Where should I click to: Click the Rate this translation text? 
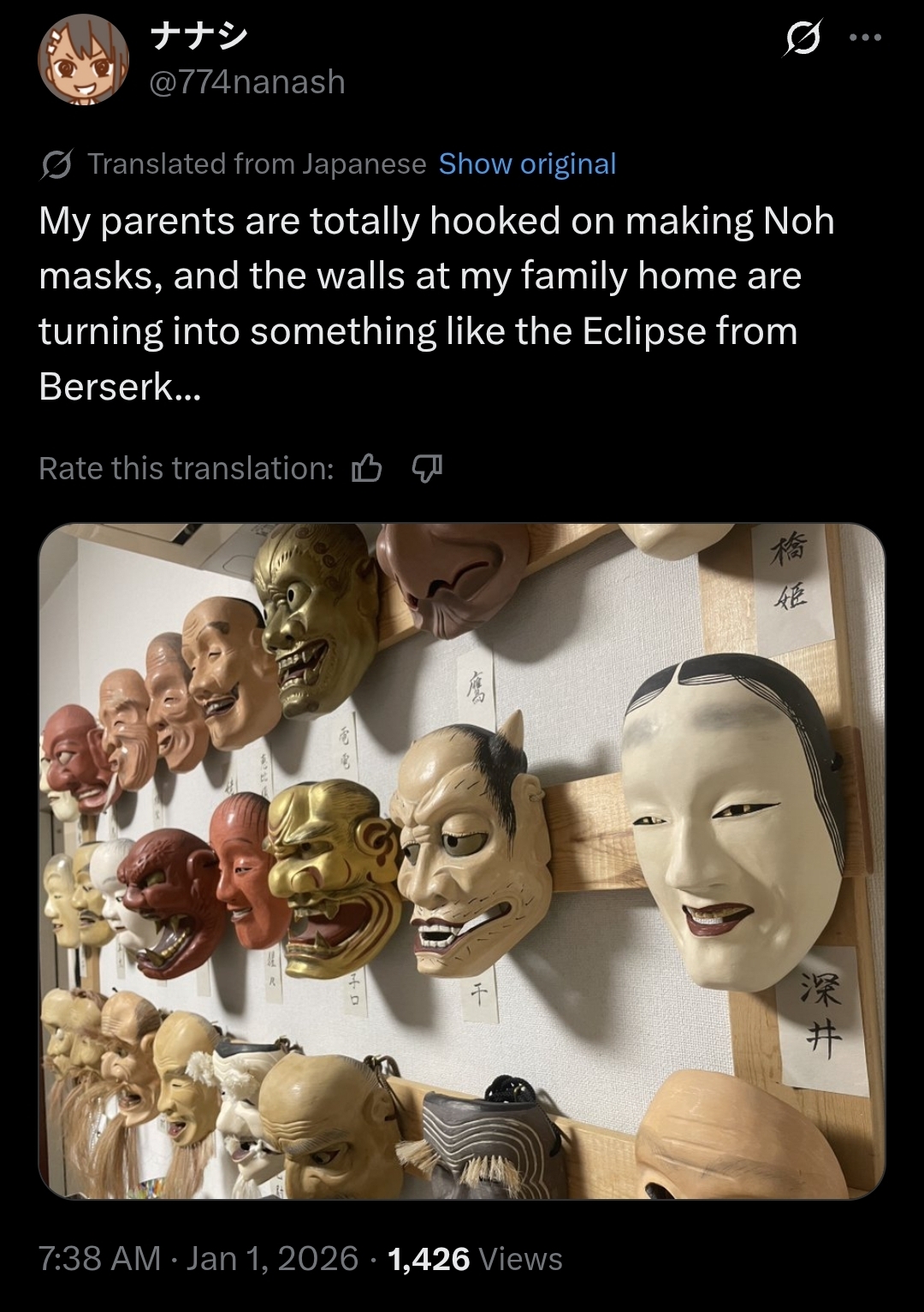[x=187, y=468]
